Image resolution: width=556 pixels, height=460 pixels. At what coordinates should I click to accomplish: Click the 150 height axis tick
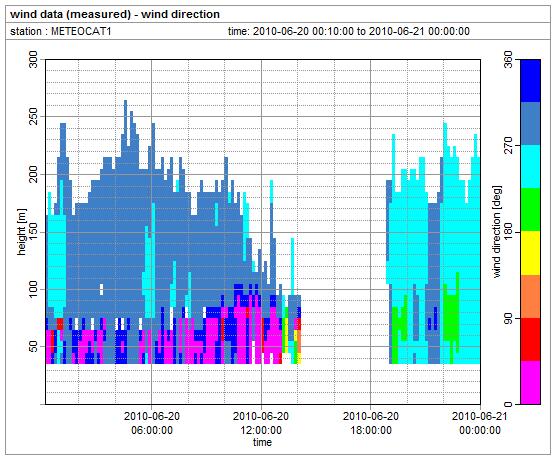tap(33, 232)
